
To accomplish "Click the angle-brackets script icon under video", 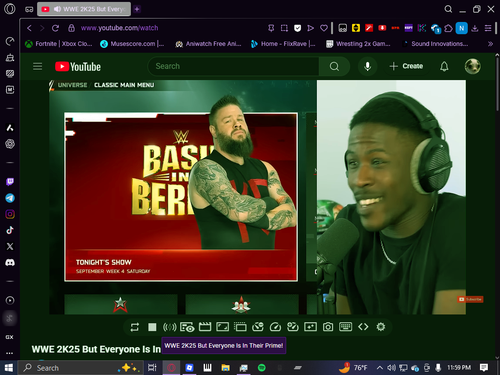I will click(x=363, y=327).
